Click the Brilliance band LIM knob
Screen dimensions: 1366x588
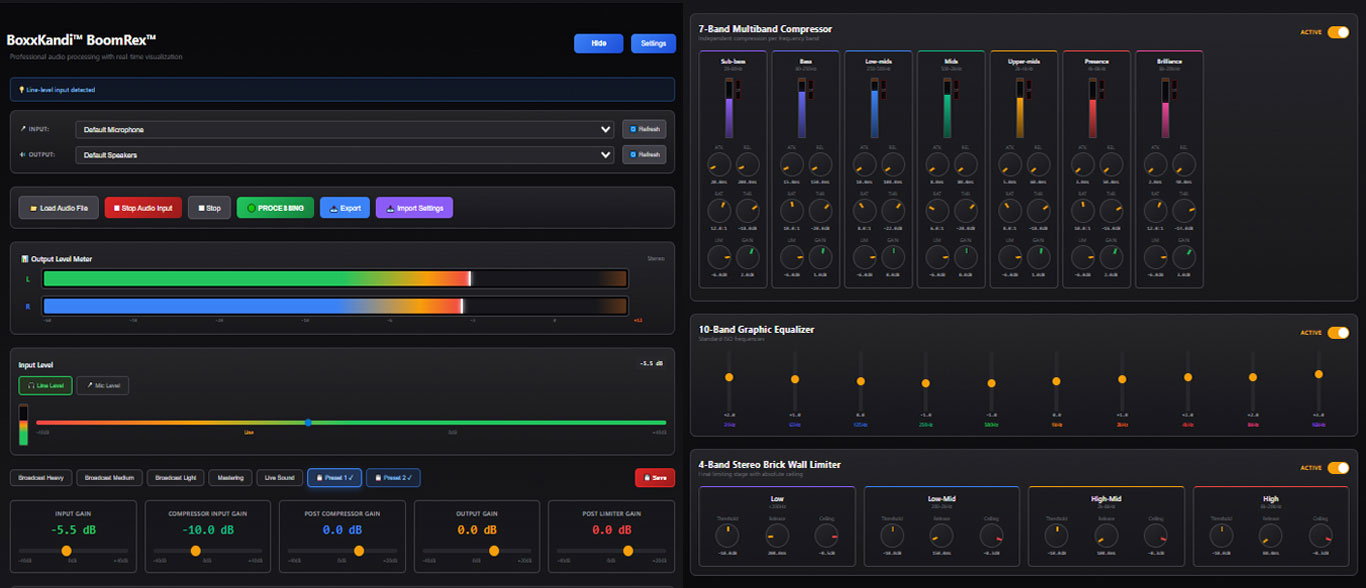(x=1155, y=257)
